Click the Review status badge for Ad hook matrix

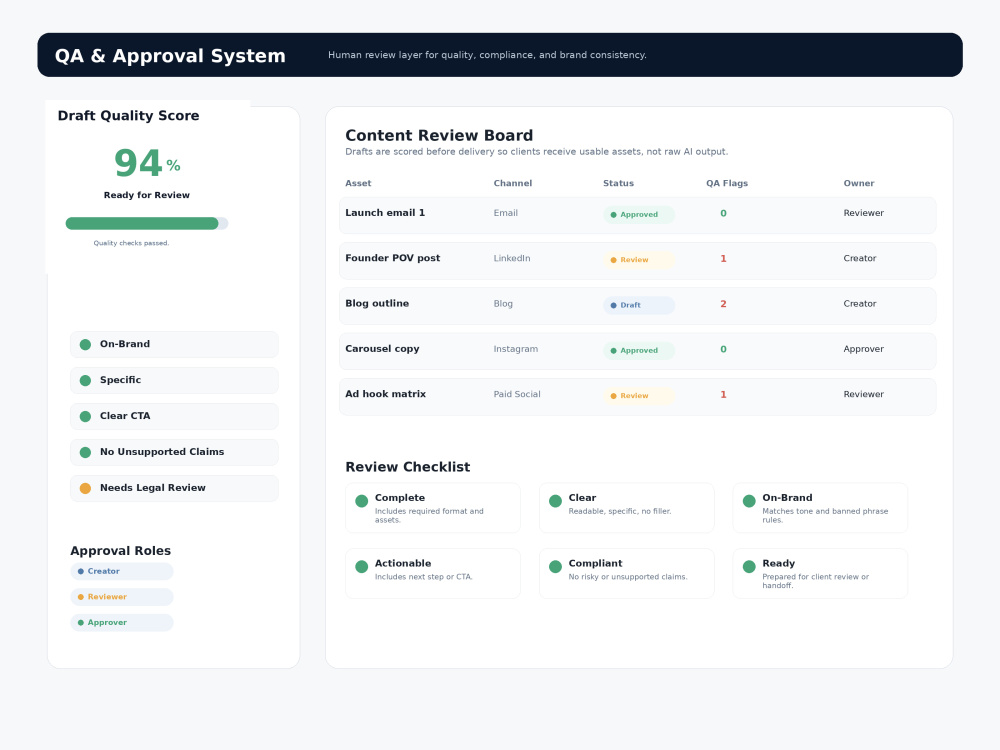tap(639, 396)
